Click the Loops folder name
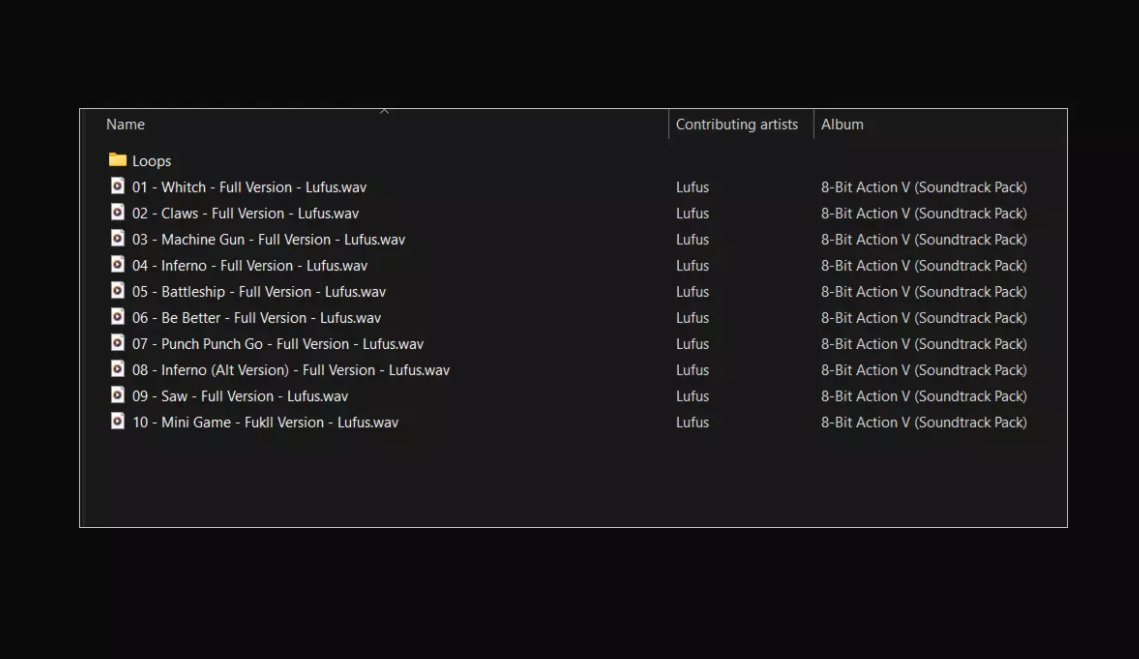The image size is (1139, 659). tap(151, 161)
